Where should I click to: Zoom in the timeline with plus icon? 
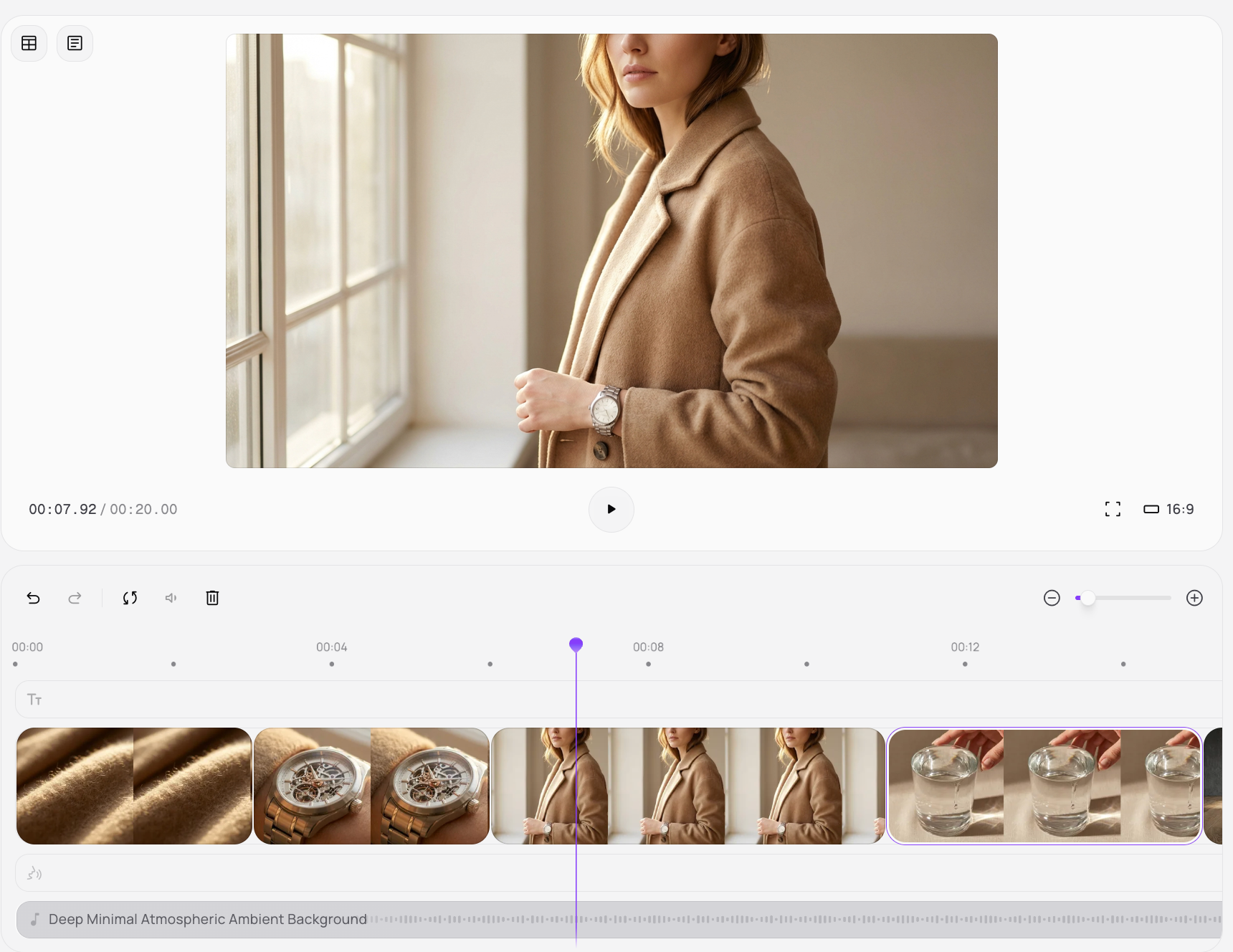point(1194,598)
